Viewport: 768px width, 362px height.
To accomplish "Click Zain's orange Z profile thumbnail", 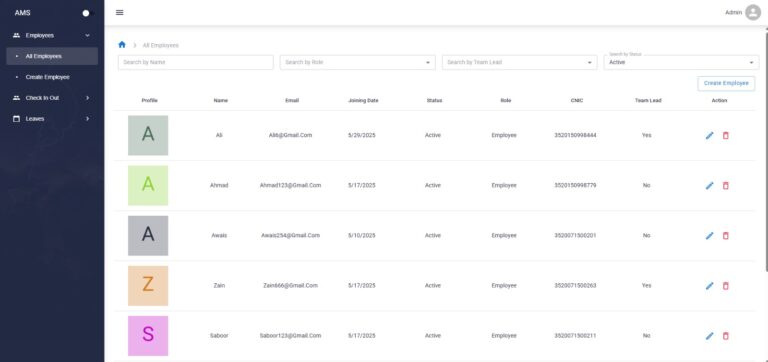I will tap(148, 286).
